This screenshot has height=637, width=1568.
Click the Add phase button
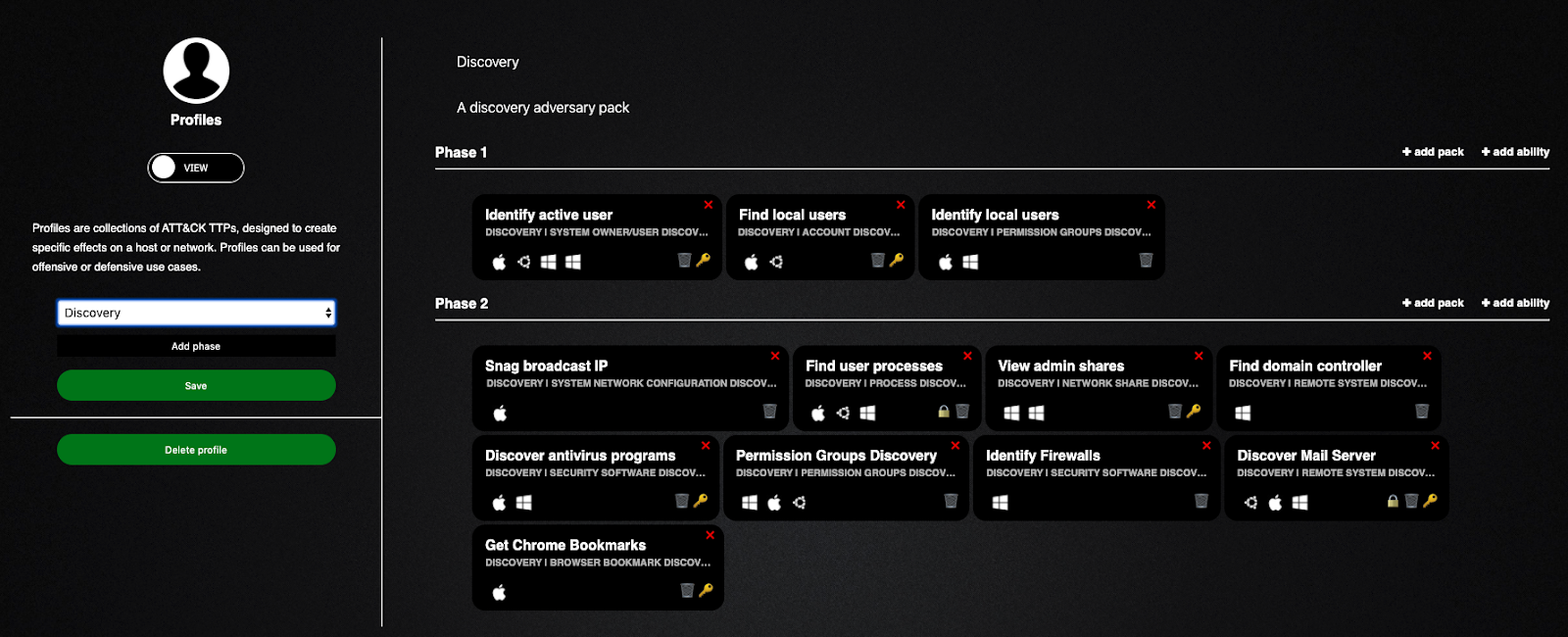[x=196, y=346]
